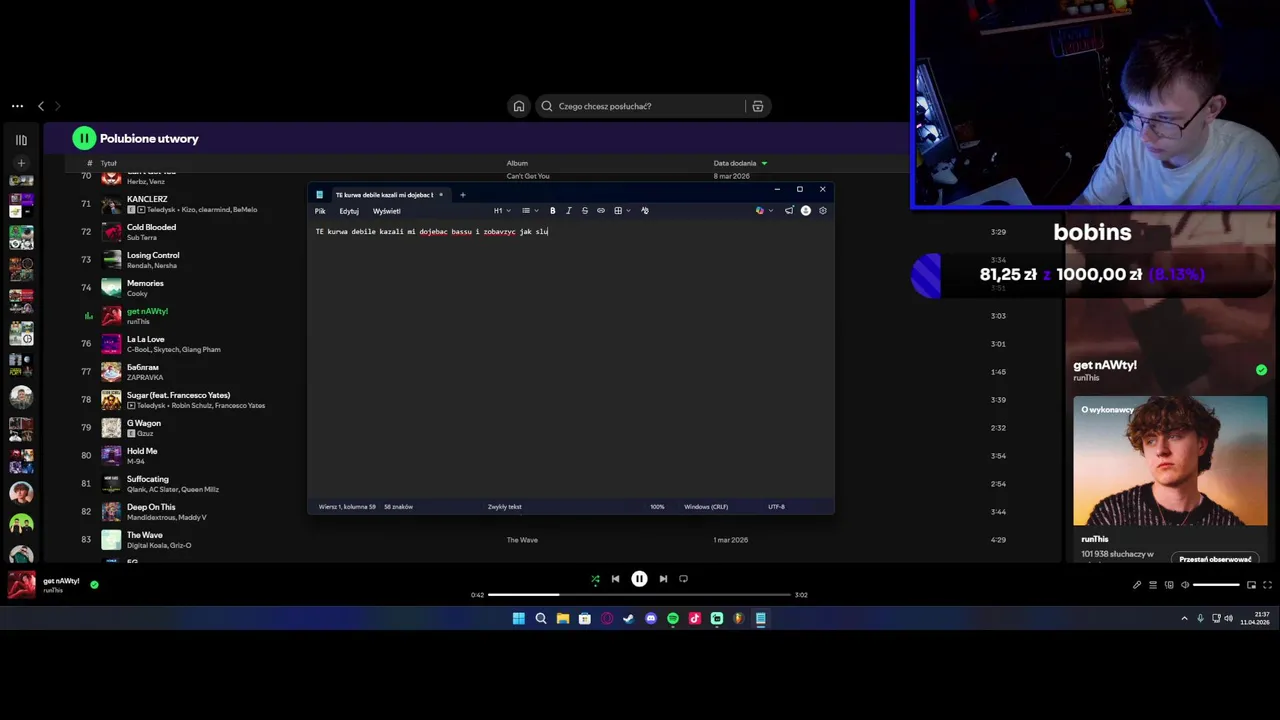
Task: Toggle italic formatting in Notepad
Action: pyautogui.click(x=568, y=211)
